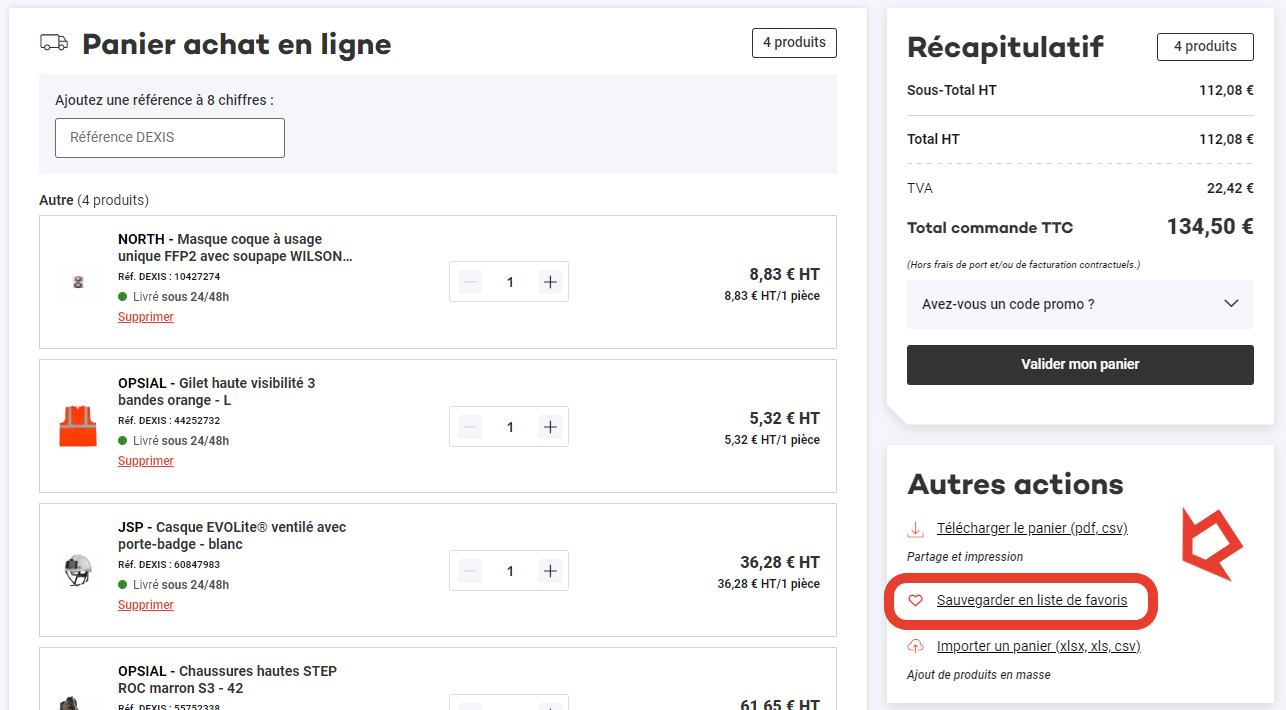Open the orange vest product thumbnail

[78, 426]
